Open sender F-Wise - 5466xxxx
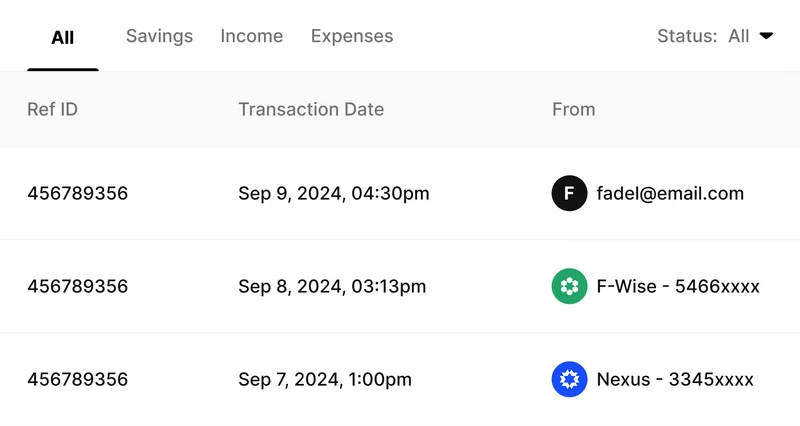Screen dimensions: 800x426 (678, 286)
